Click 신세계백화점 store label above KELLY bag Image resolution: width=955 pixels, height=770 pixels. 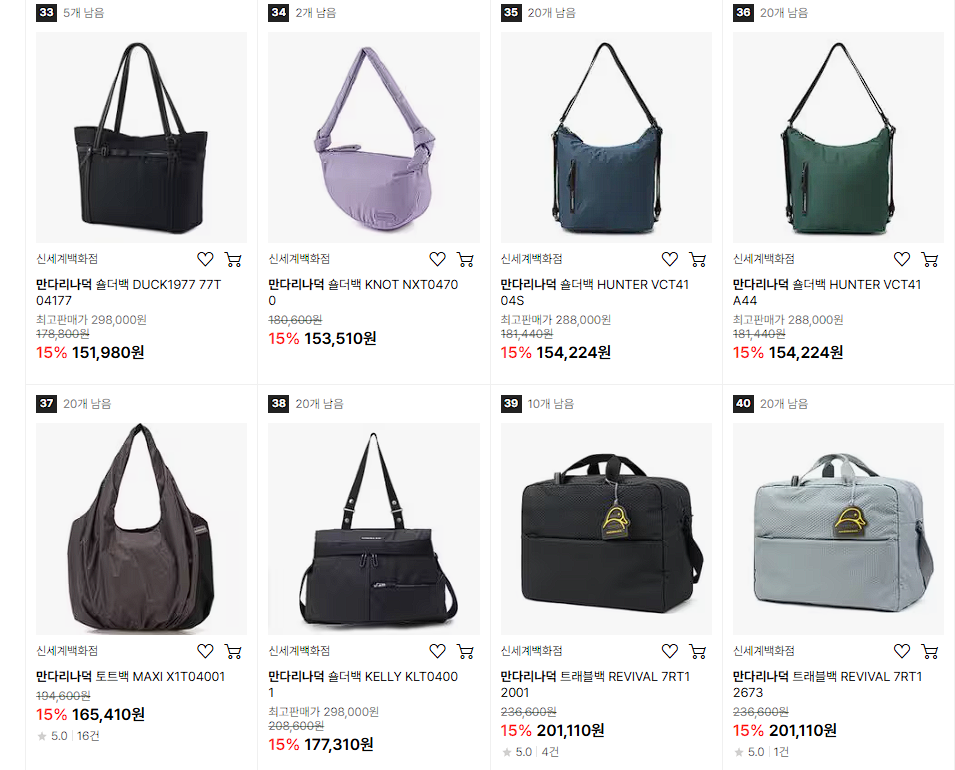(299, 651)
